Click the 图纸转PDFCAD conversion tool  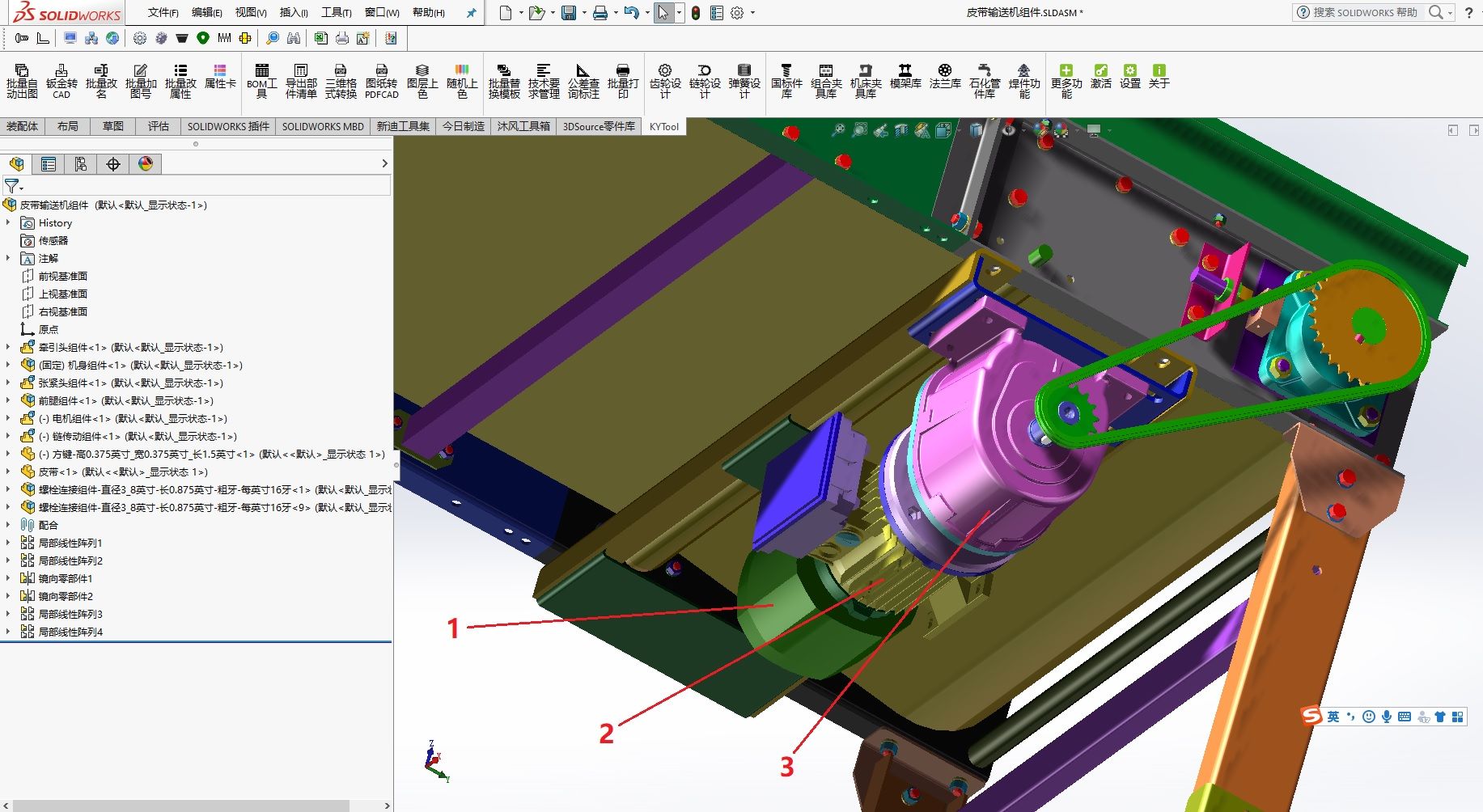[x=381, y=81]
